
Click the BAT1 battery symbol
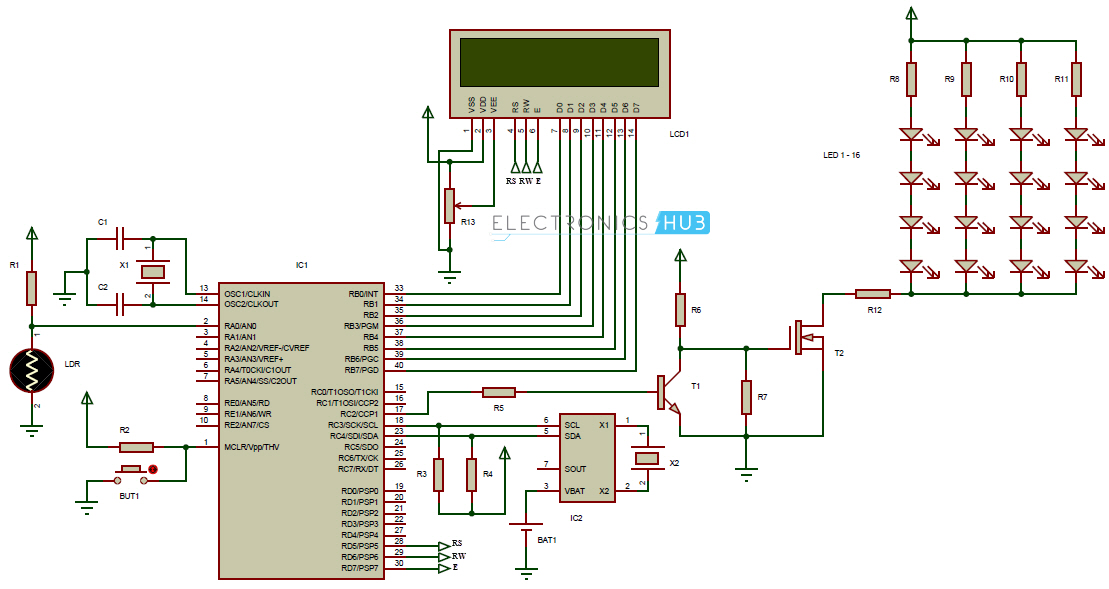point(526,527)
